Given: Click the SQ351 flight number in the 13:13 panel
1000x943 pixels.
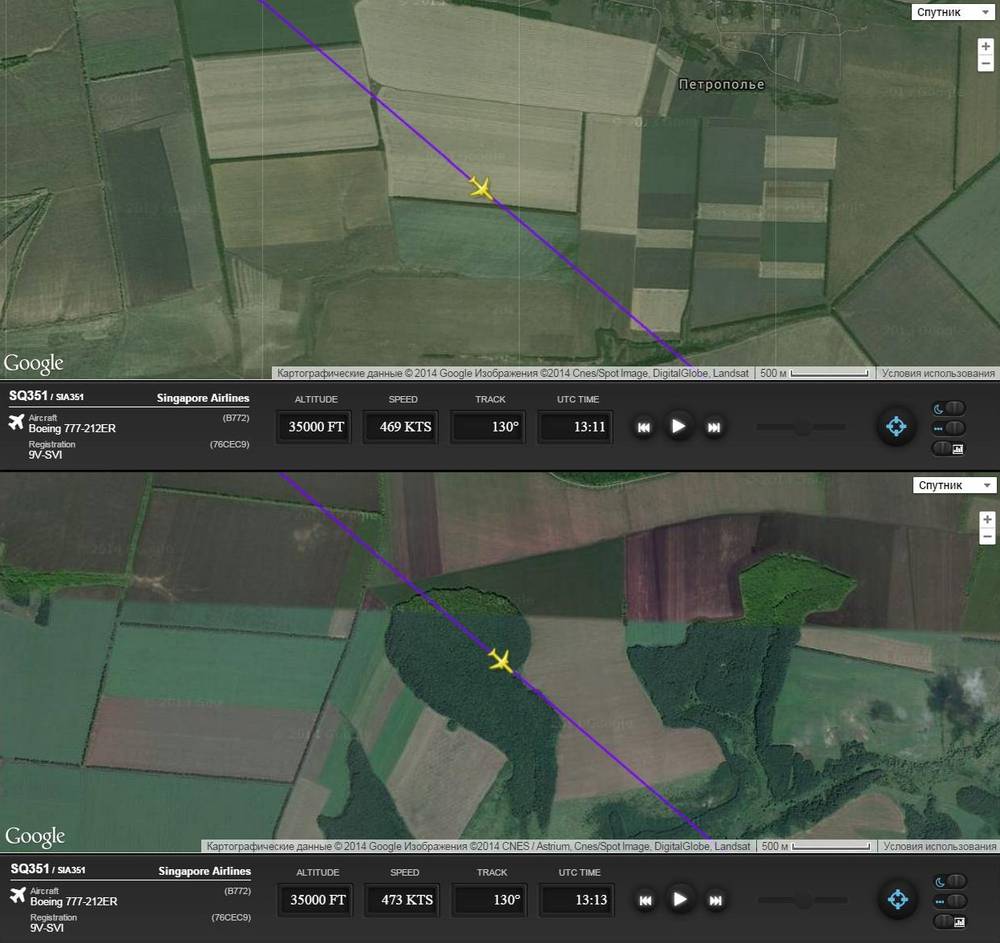Looking at the screenshot, I should 30,869.
